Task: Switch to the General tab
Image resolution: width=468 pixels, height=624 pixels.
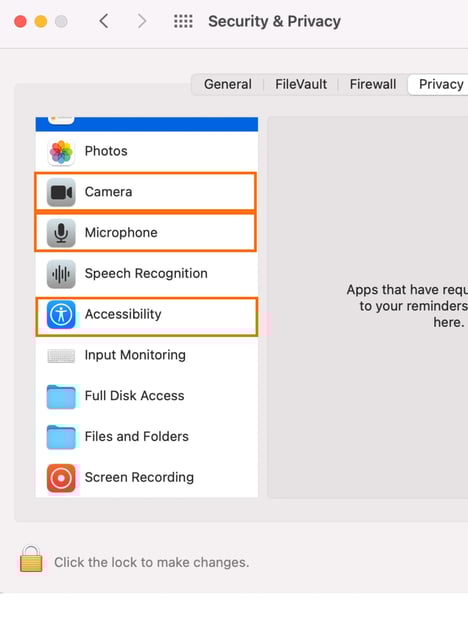Action: point(228,84)
